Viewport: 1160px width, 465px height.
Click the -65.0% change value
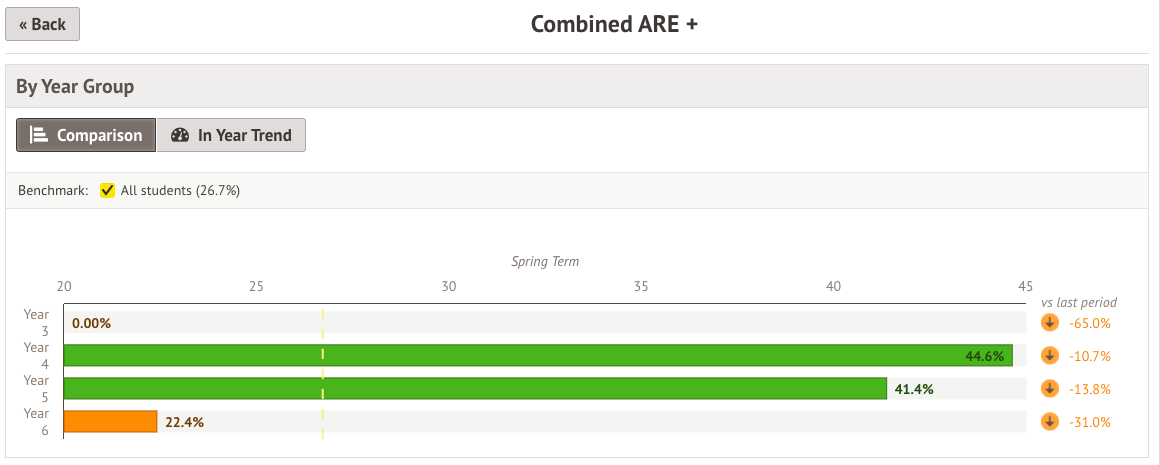click(x=1089, y=322)
